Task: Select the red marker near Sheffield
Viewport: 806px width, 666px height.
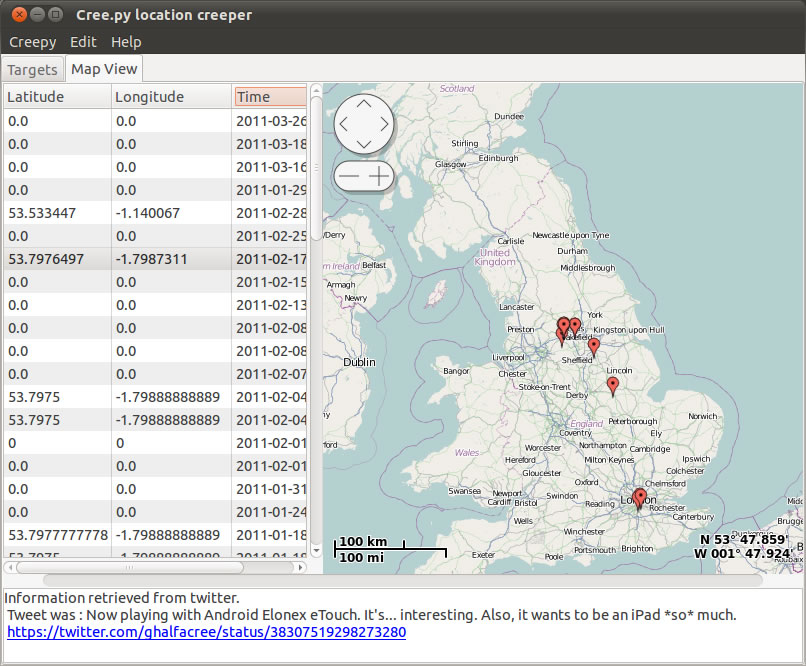Action: (594, 346)
